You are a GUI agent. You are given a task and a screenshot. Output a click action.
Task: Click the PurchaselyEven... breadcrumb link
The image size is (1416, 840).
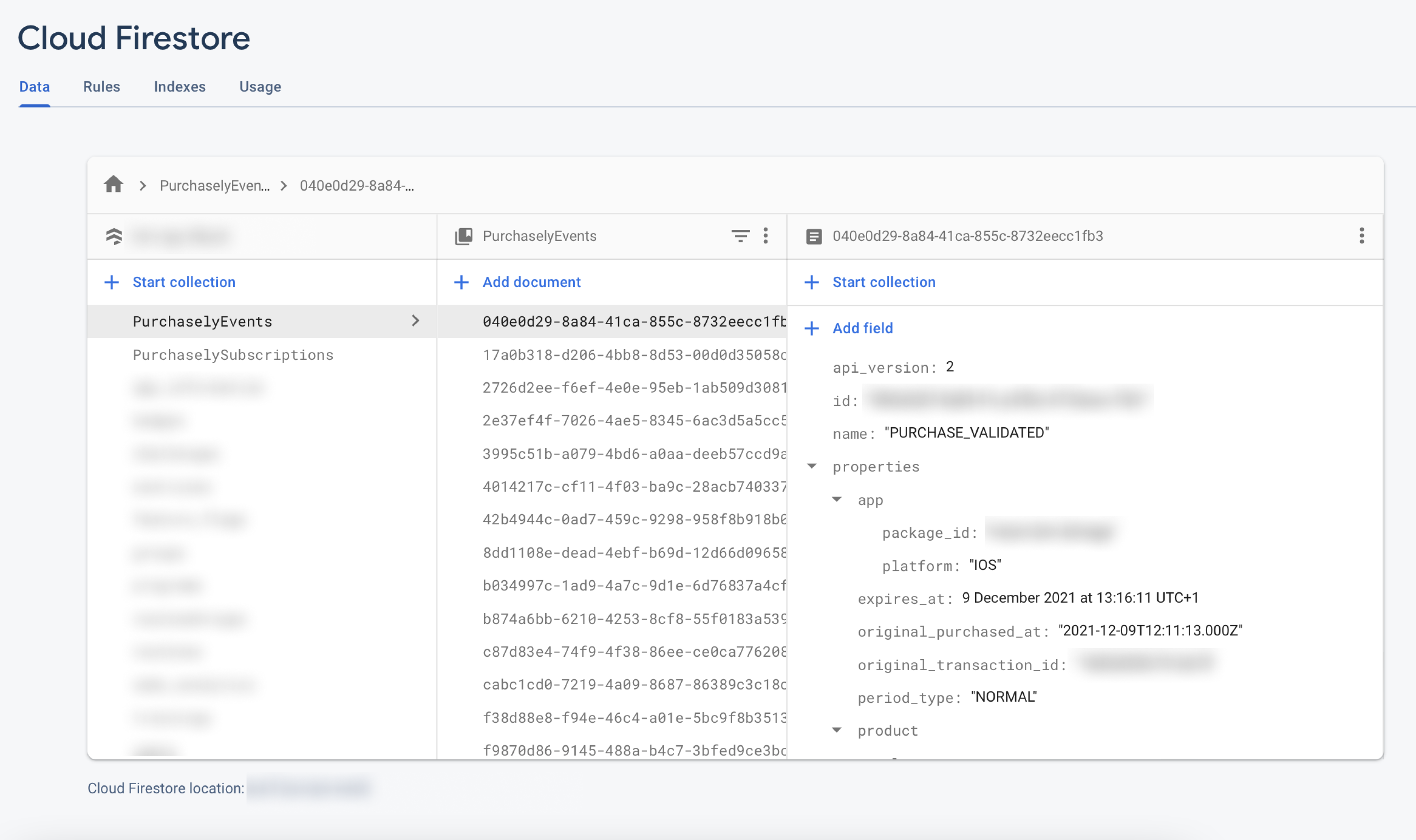point(214,186)
